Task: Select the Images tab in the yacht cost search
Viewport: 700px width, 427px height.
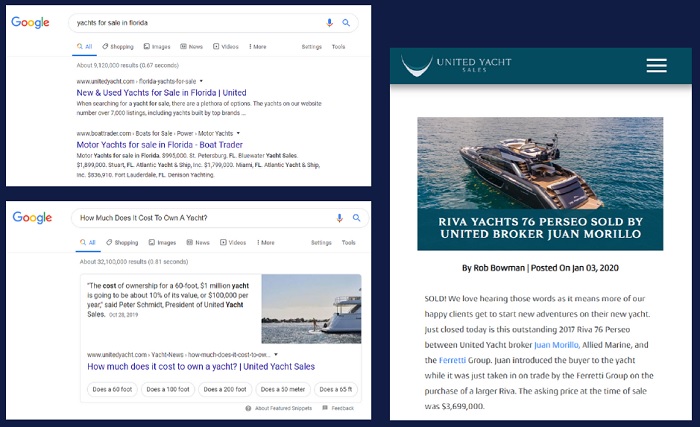Action: point(162,243)
